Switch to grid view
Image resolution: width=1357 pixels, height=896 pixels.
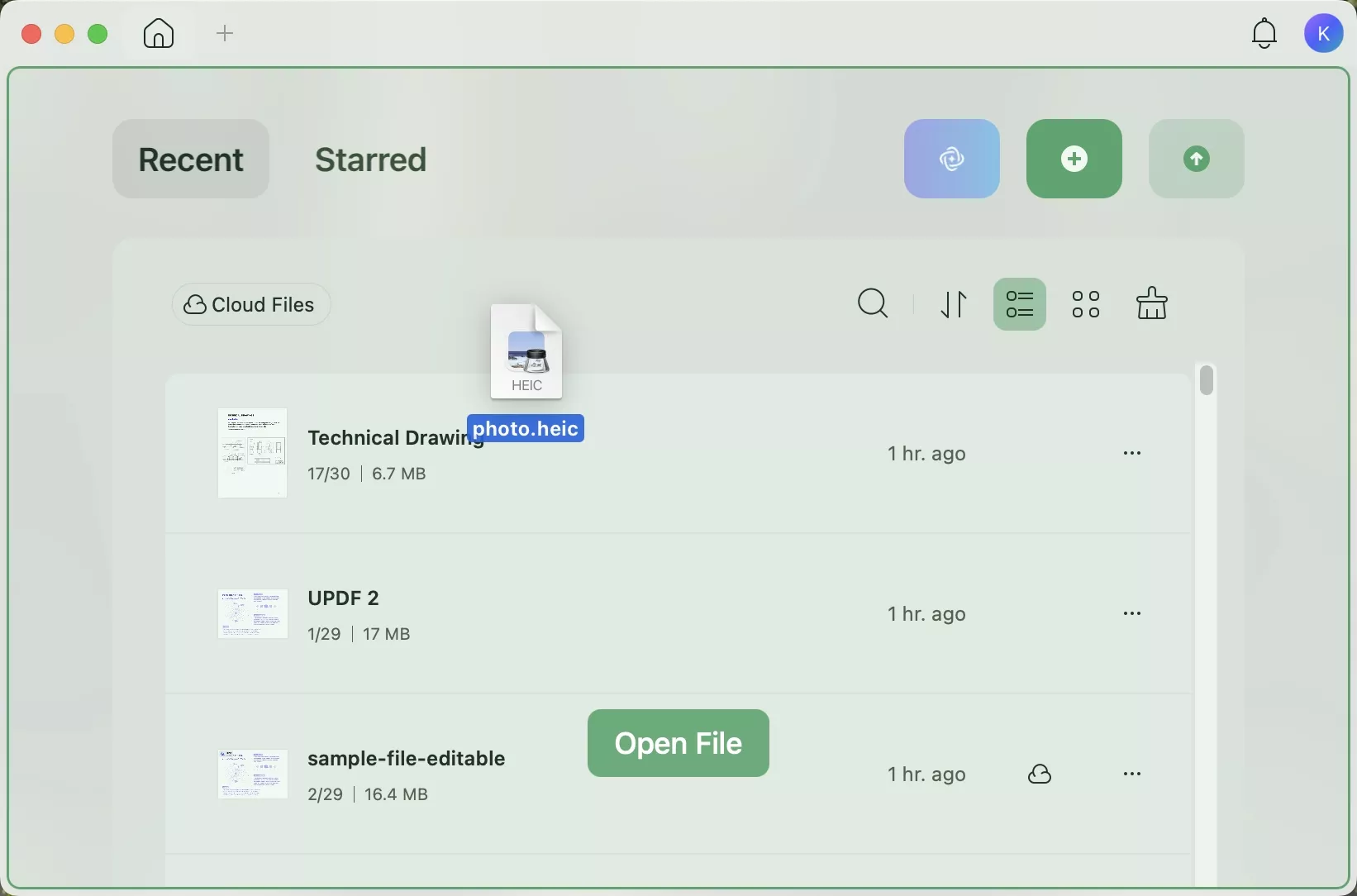pos(1086,304)
